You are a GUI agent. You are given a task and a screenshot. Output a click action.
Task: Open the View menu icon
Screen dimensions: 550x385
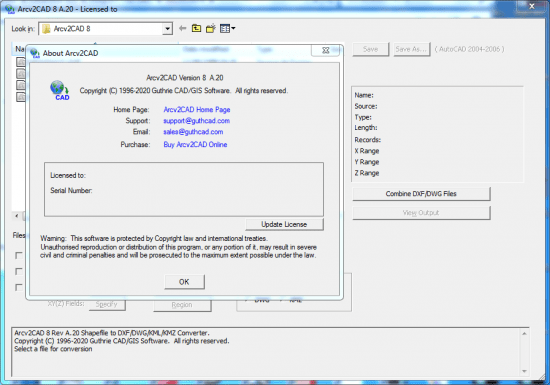click(x=227, y=28)
